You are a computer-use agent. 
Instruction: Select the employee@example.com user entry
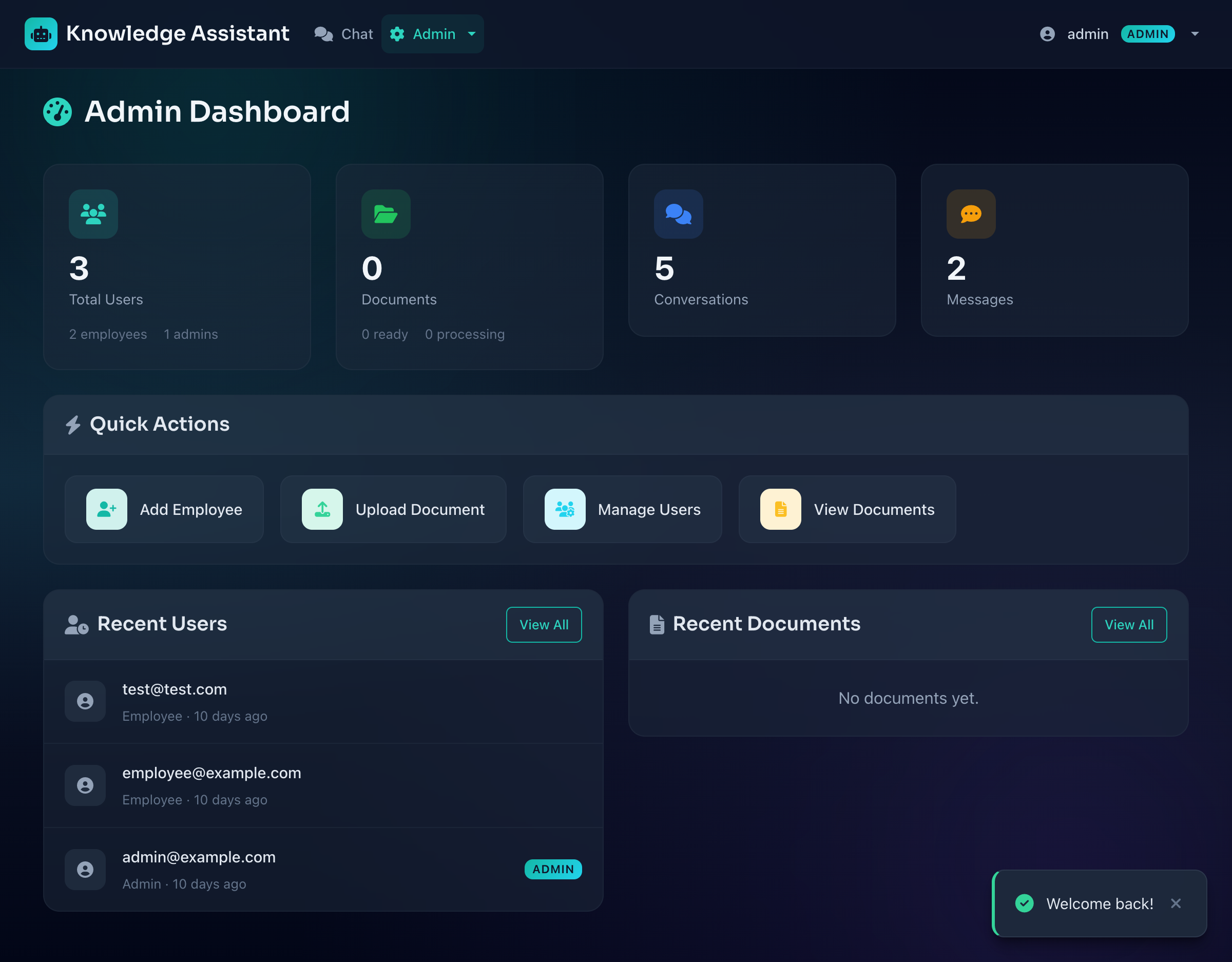[323, 785]
